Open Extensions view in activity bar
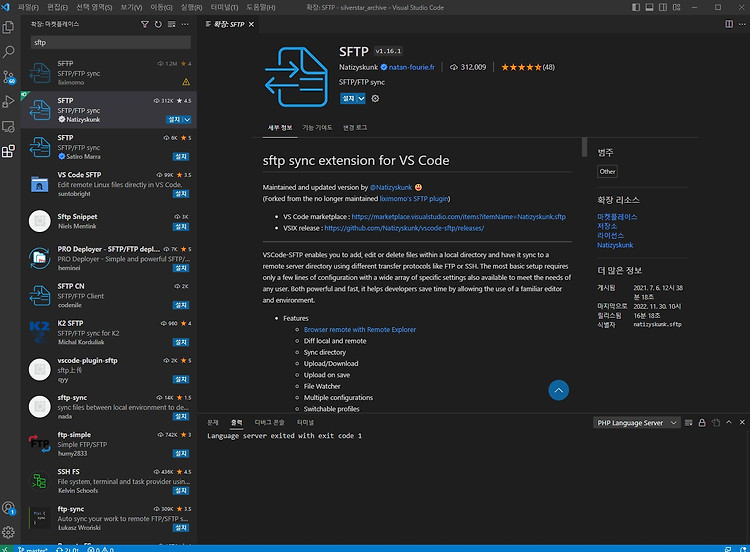Viewport: 750px width, 552px height. tap(8, 151)
